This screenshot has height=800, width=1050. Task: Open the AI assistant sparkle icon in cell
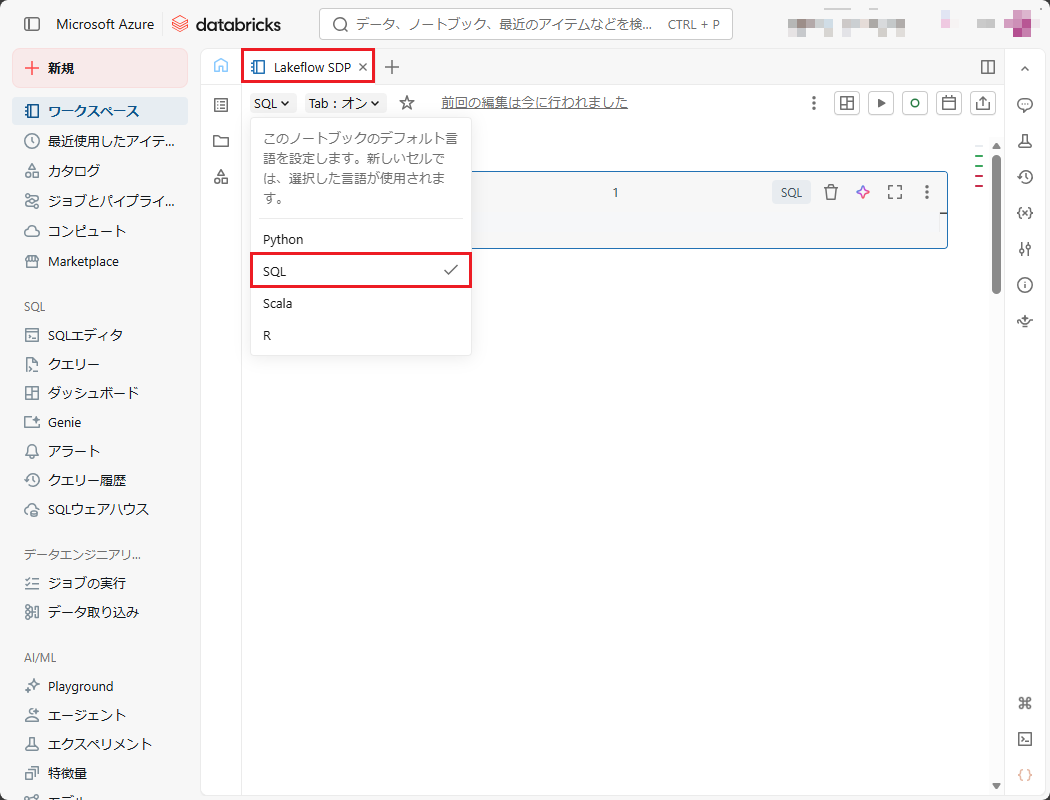point(863,192)
